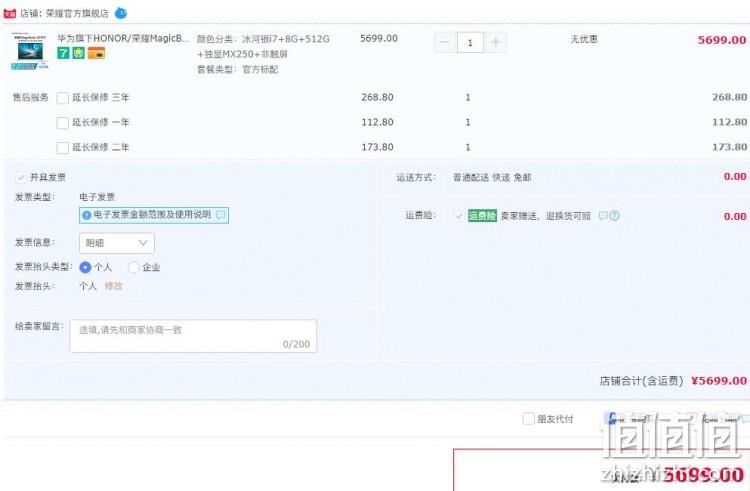Open the HONOR MagicBook product thumbnail
This screenshot has height=491, width=750.
30,51
